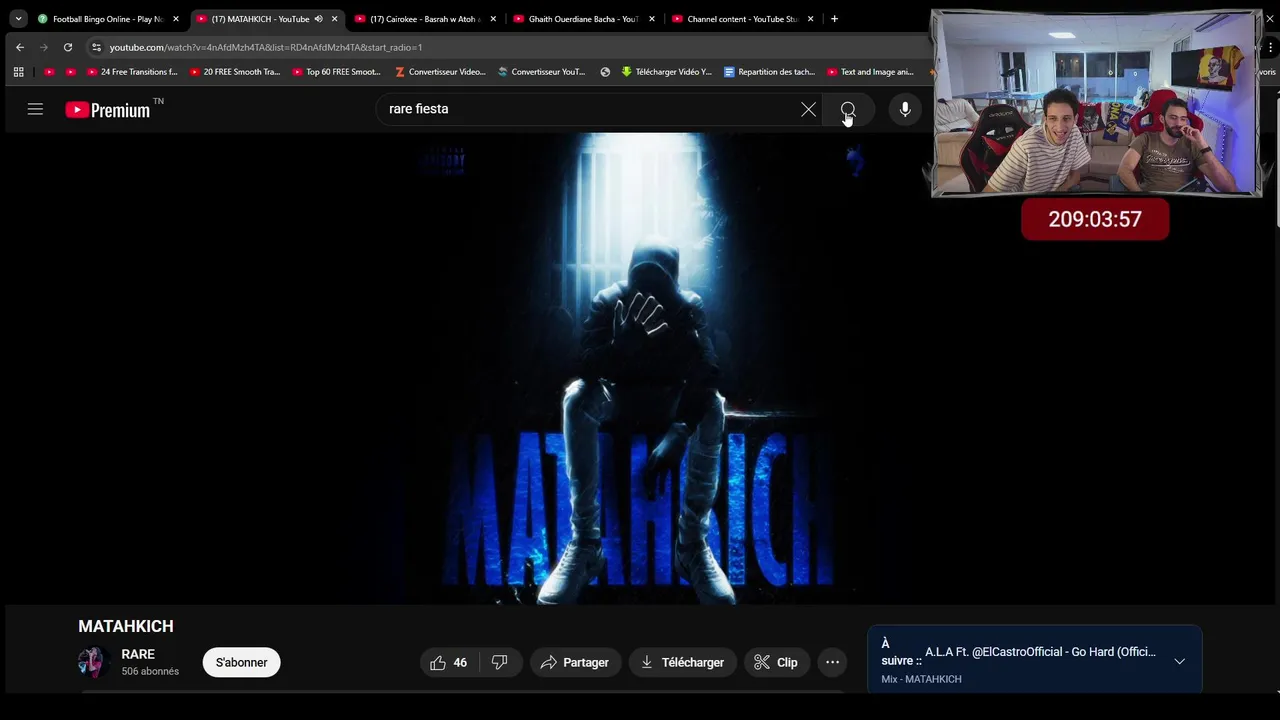Open more actions three-dot menu
Screen dimensions: 1280x720
coord(832,662)
